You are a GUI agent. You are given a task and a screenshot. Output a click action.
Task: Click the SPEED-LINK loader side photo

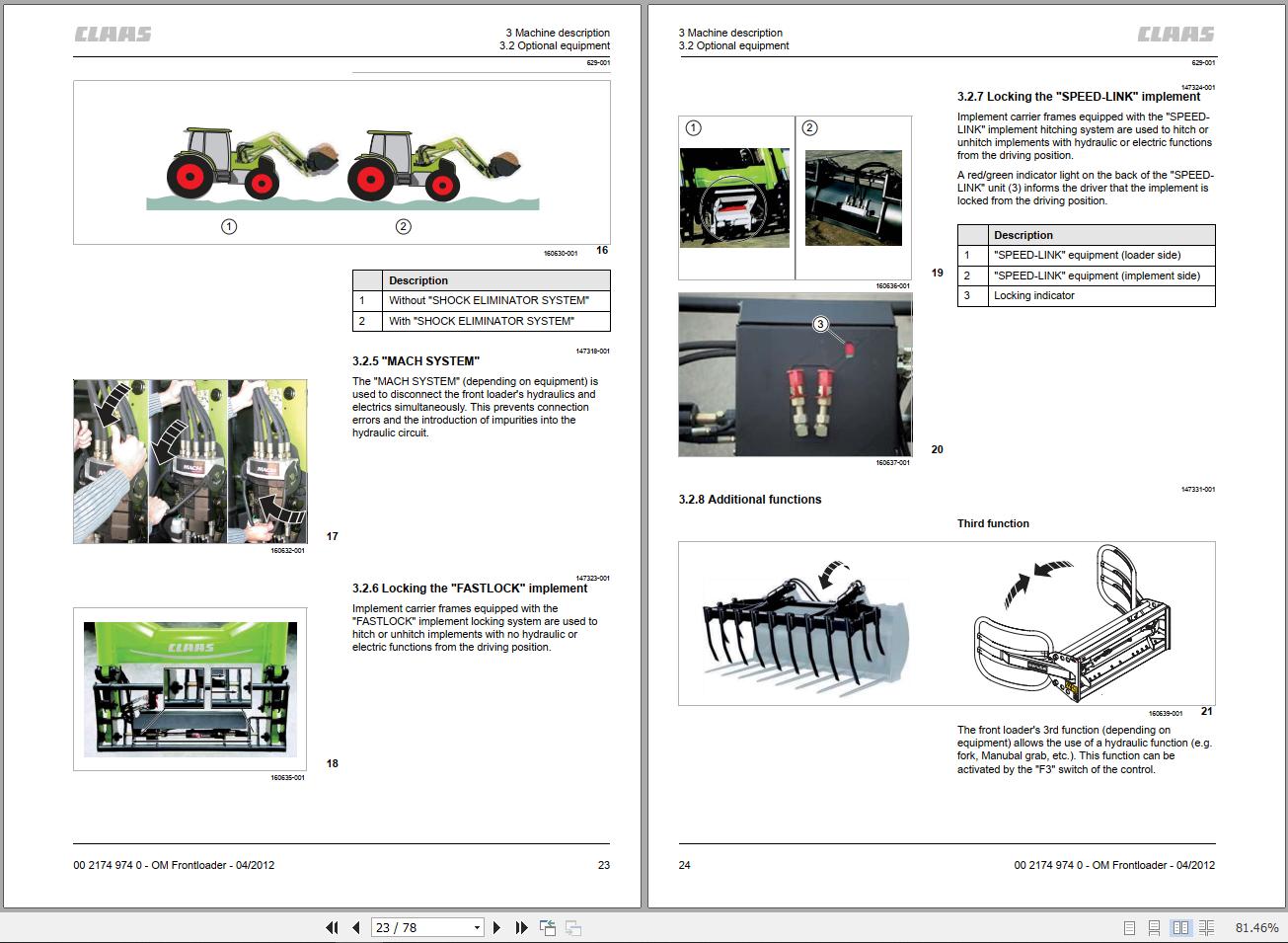pos(734,197)
